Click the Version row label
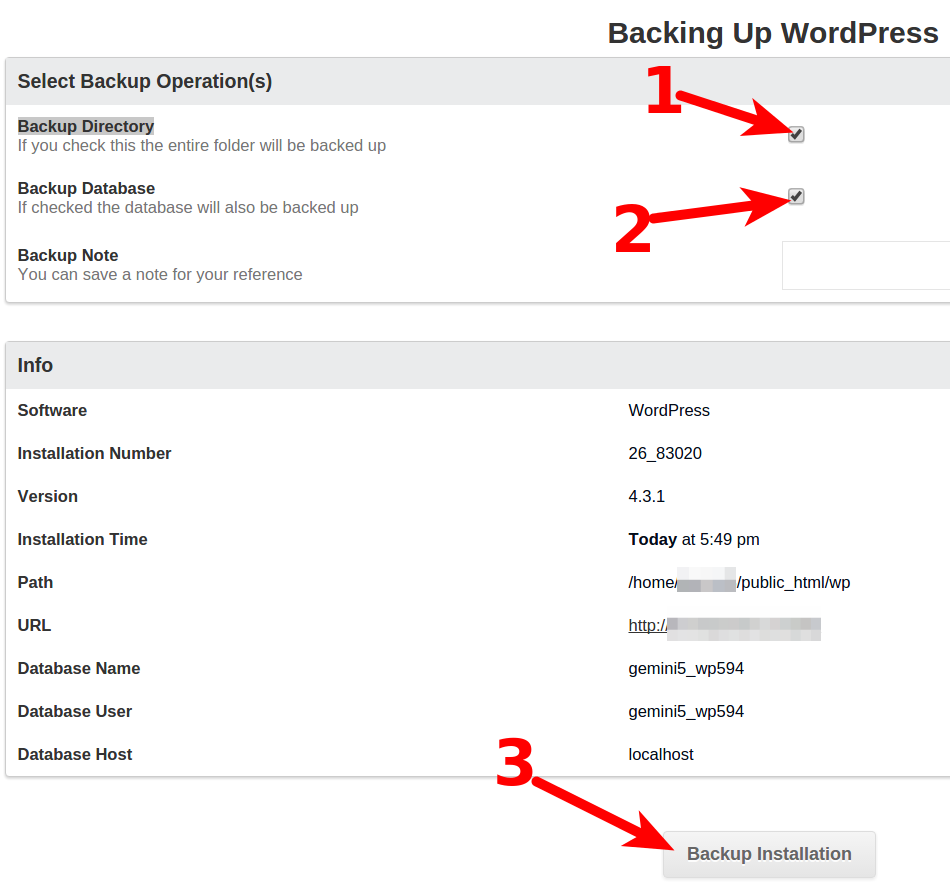 click(47, 496)
